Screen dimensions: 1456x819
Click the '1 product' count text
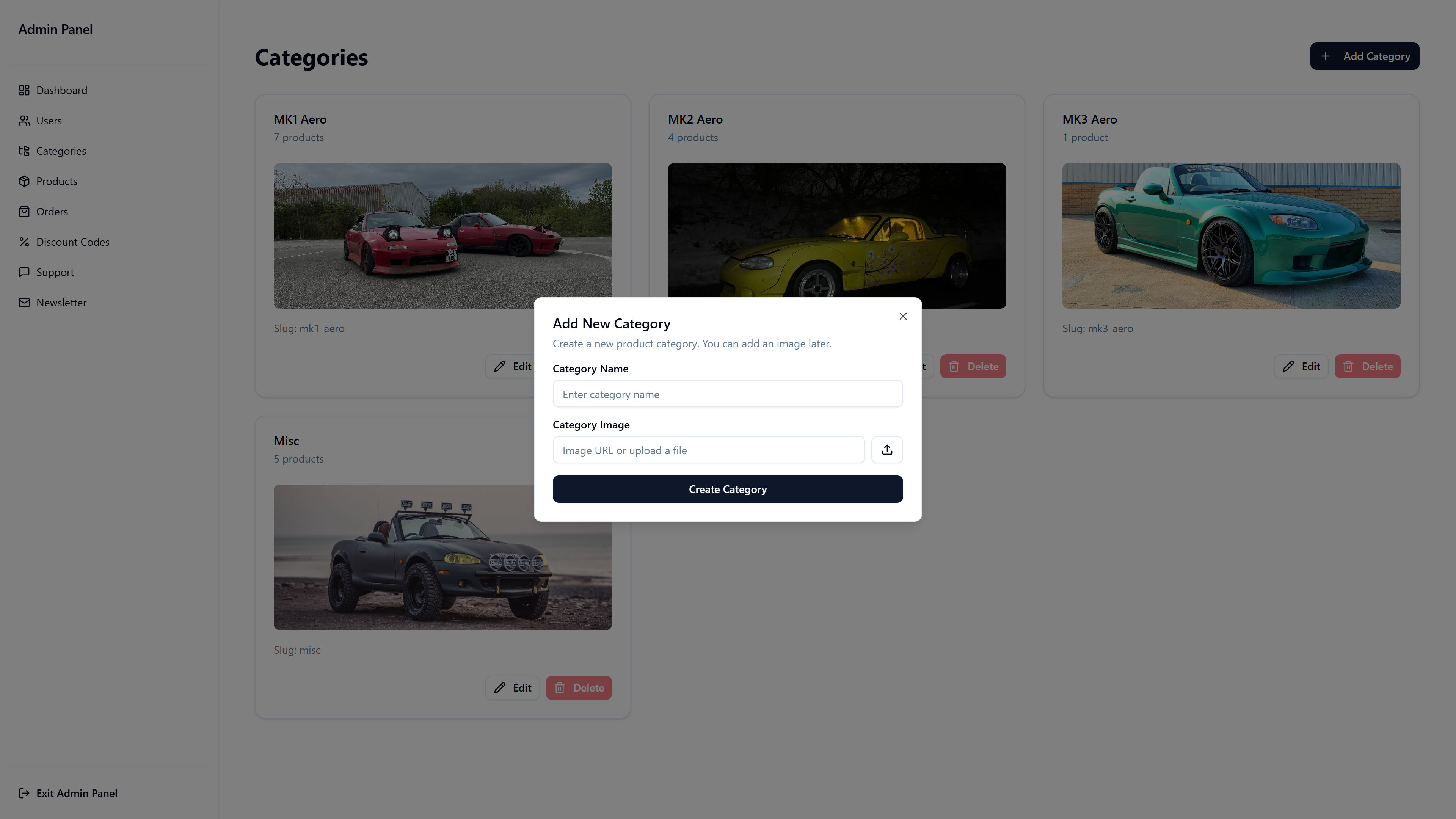1085,137
